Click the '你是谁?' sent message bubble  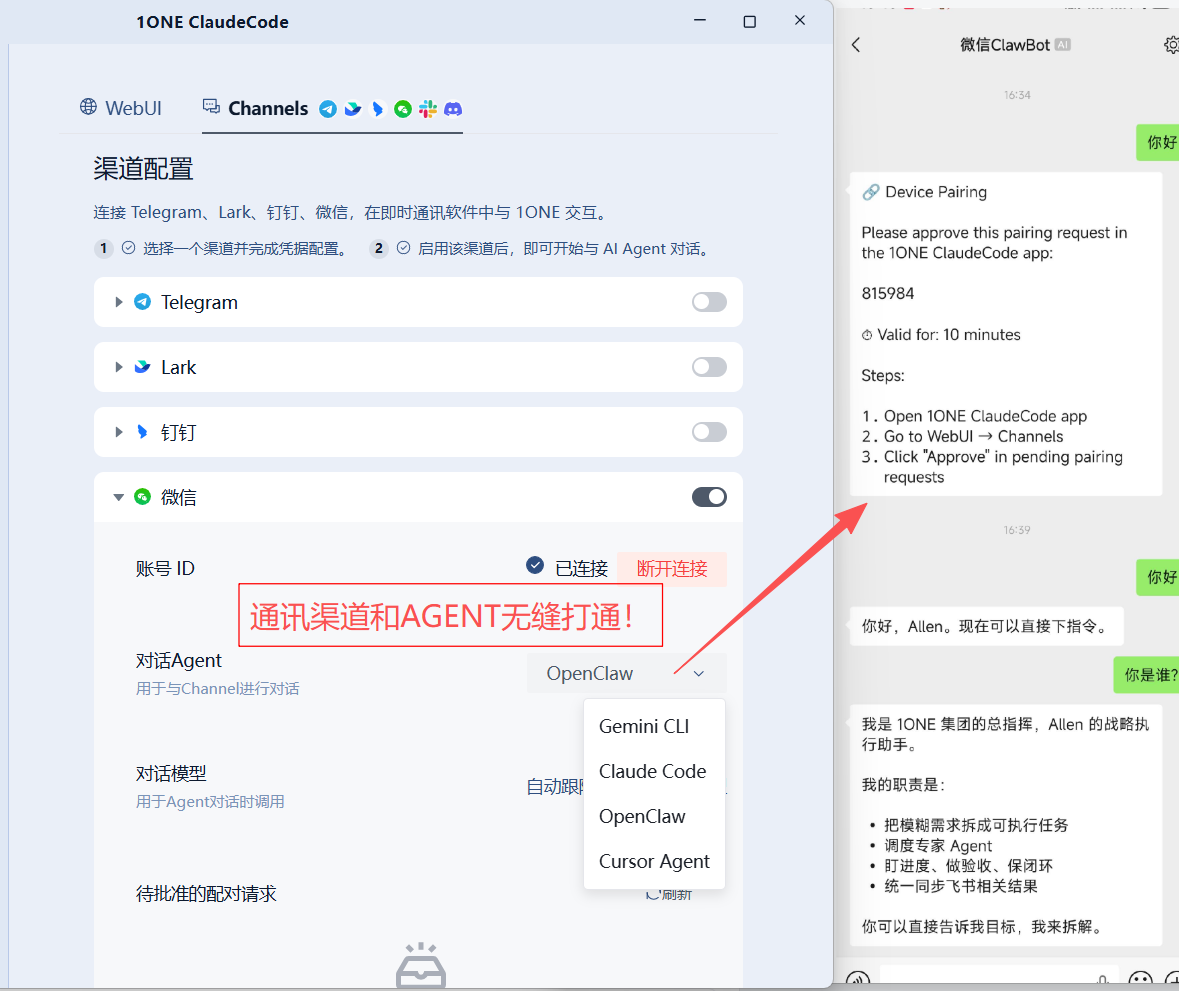pyautogui.click(x=1146, y=674)
